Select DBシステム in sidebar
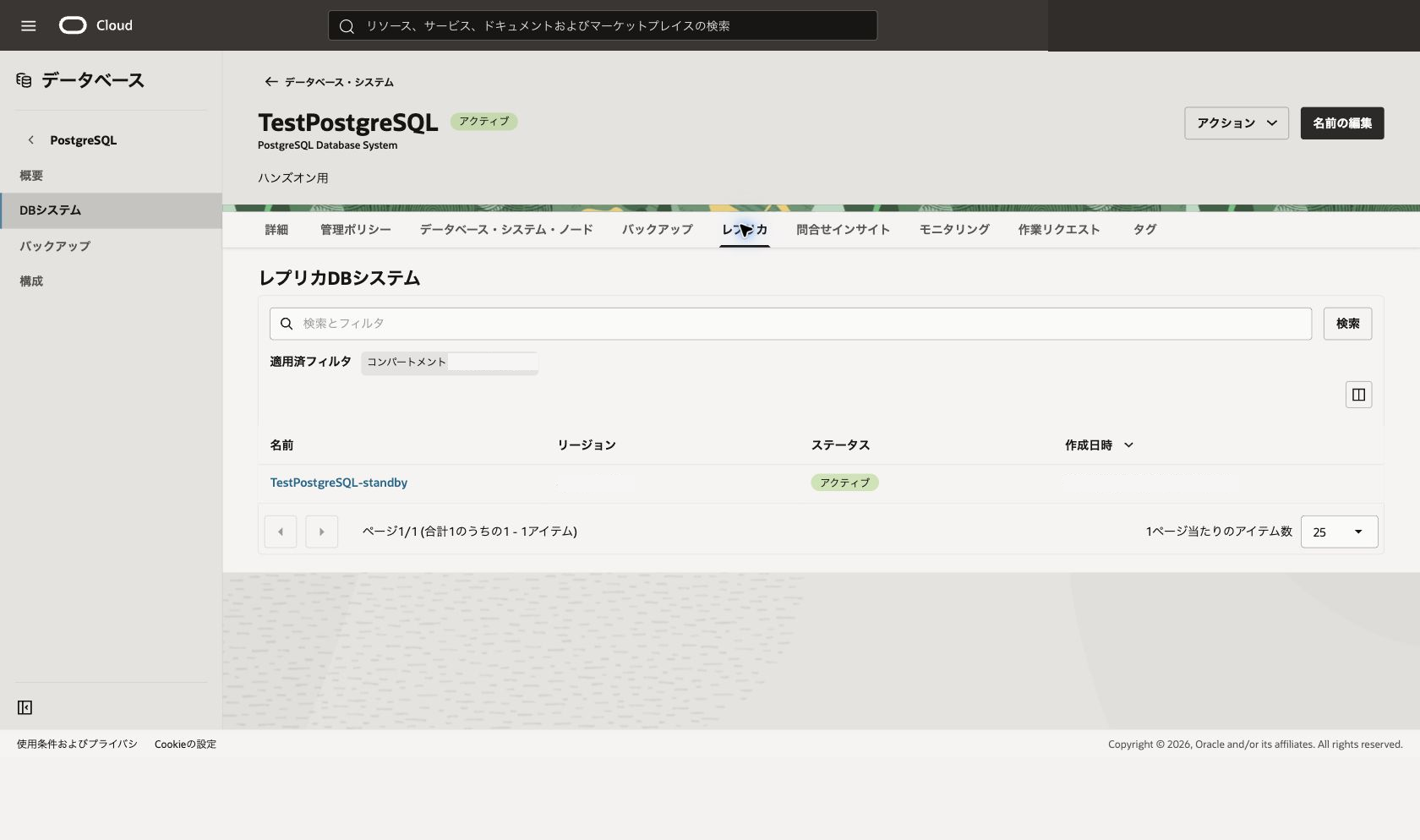The width and height of the screenshot is (1420, 840). (111, 210)
